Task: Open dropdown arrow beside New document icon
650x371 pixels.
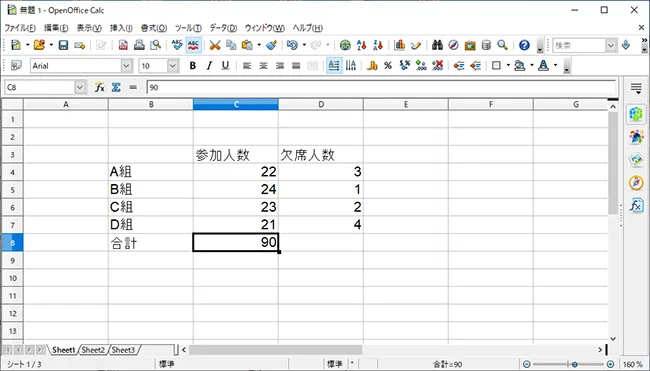Action: click(x=27, y=45)
